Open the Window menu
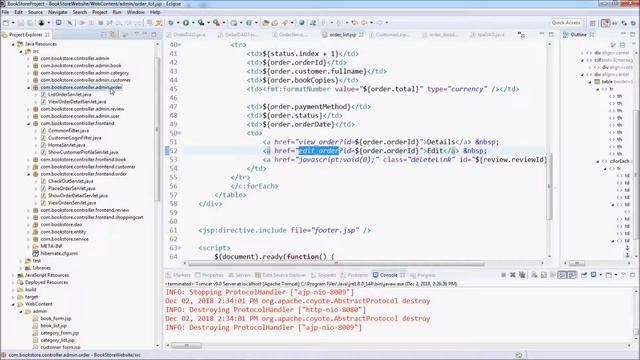The width and height of the screenshot is (640, 360). click(136, 12)
